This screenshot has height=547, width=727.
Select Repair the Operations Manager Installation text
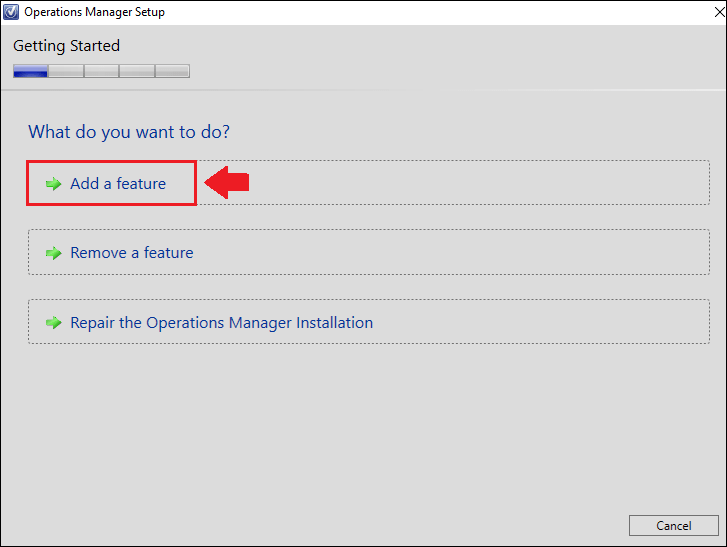pyautogui.click(x=222, y=323)
